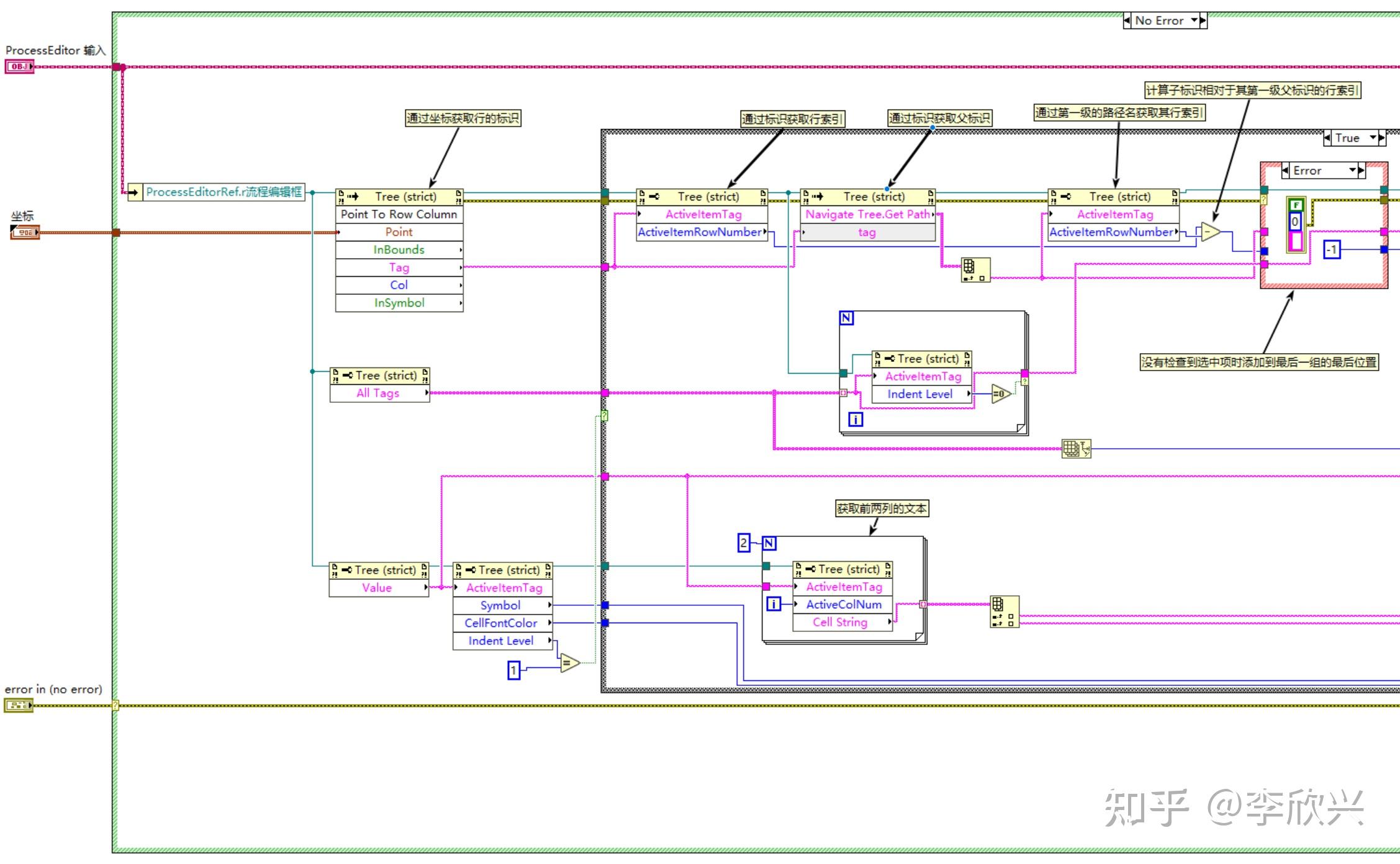Go to next case of No Error structure
The width and height of the screenshot is (1400, 864).
[1203, 20]
